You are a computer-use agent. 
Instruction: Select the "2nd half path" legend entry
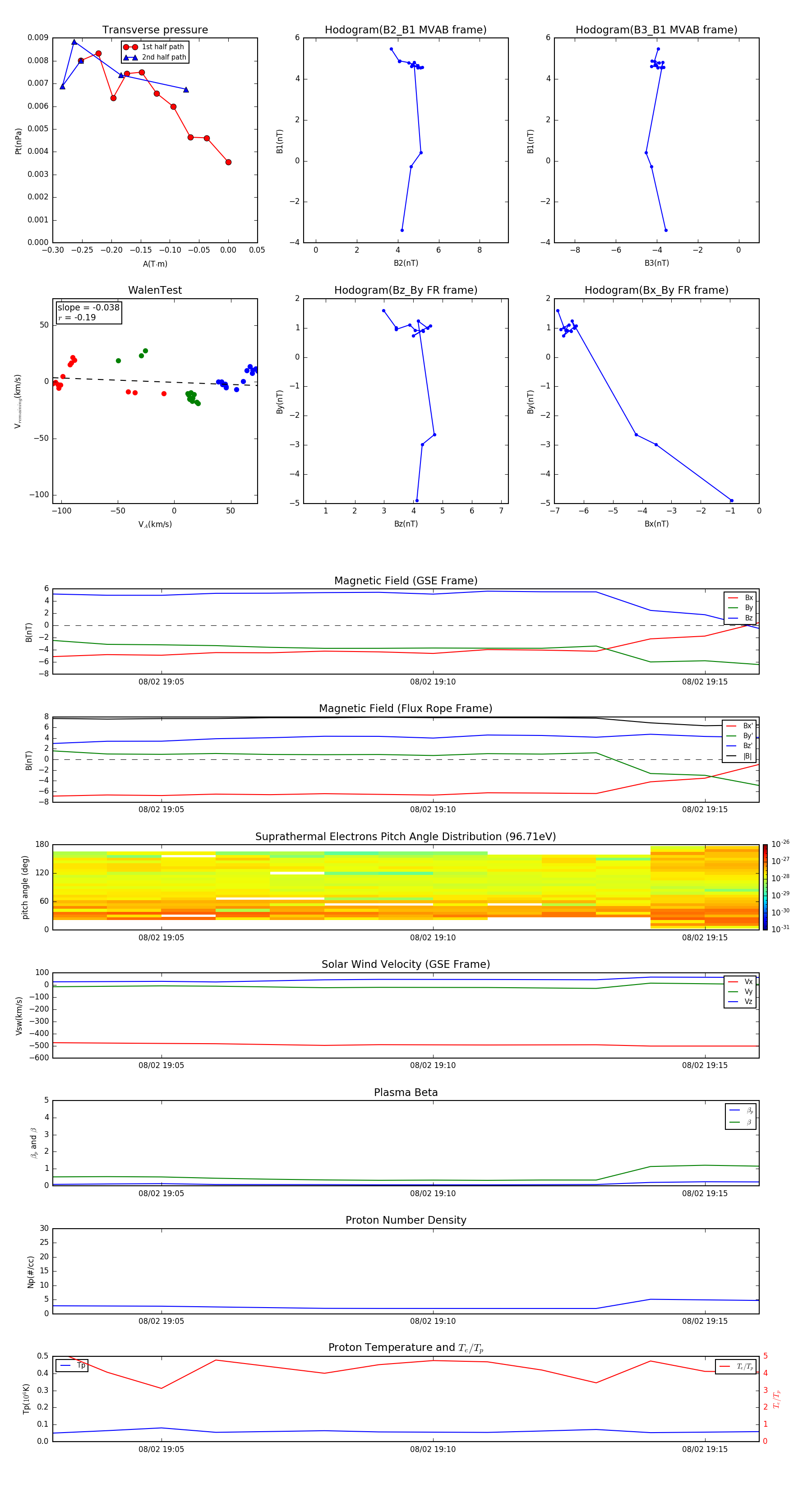[154, 58]
